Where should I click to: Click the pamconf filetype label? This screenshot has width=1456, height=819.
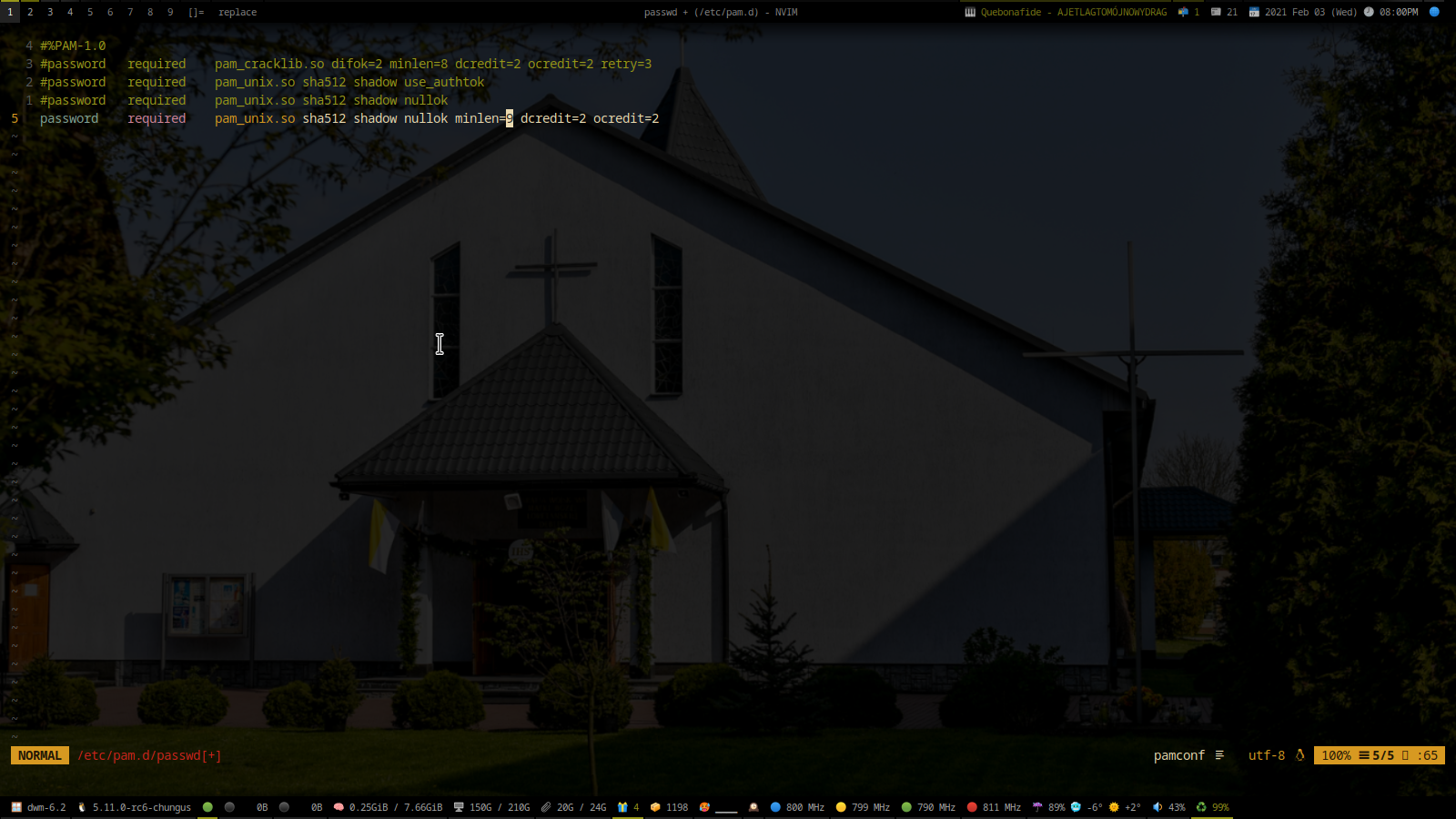pos(1178,755)
